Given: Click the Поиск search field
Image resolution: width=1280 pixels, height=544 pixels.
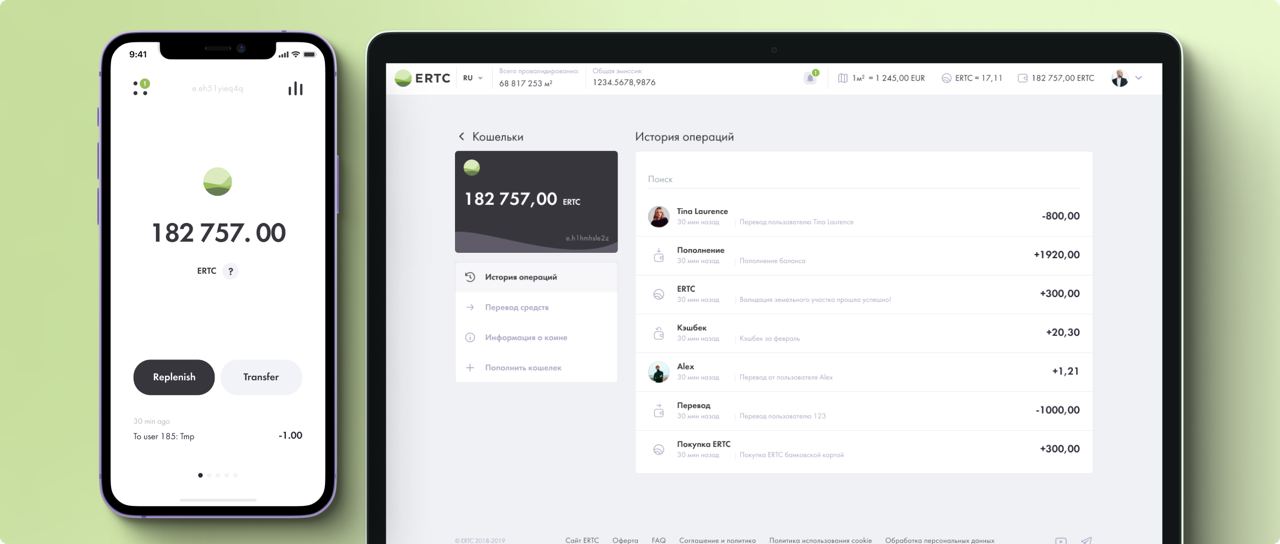Looking at the screenshot, I should [x=863, y=179].
